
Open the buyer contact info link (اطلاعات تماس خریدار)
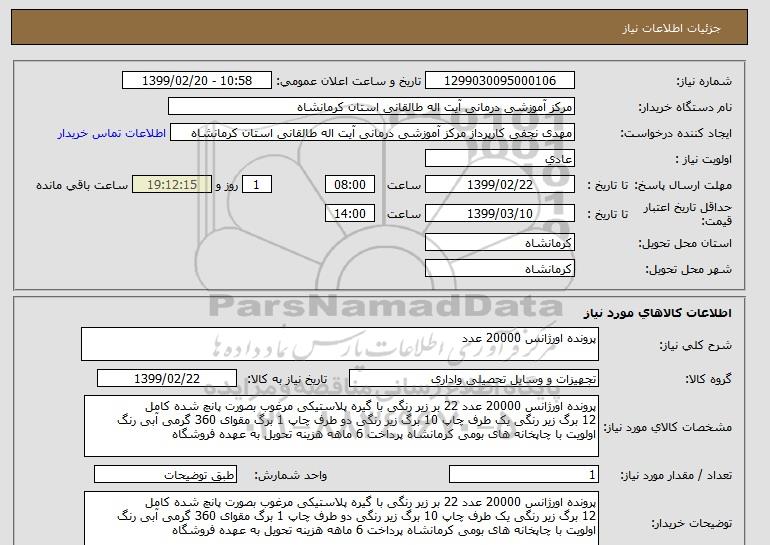(111, 133)
